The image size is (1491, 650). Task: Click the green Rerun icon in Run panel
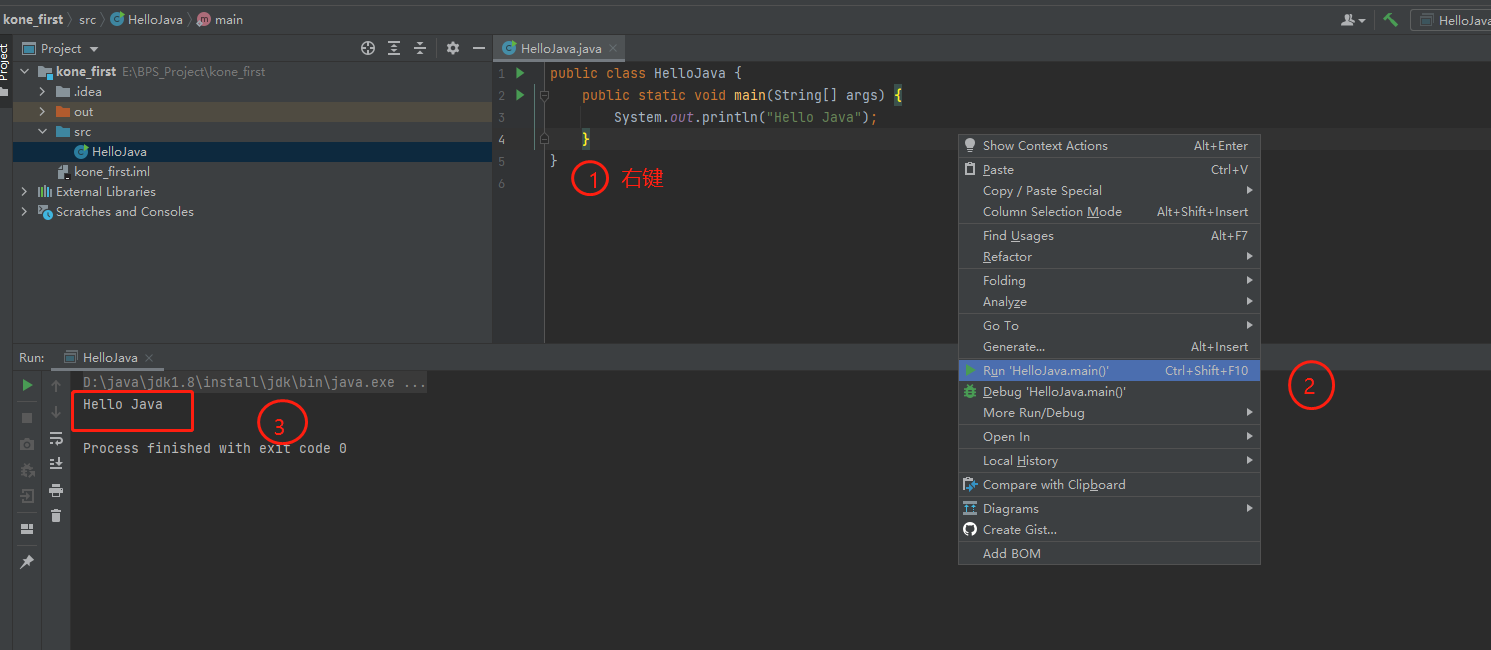[x=27, y=385]
